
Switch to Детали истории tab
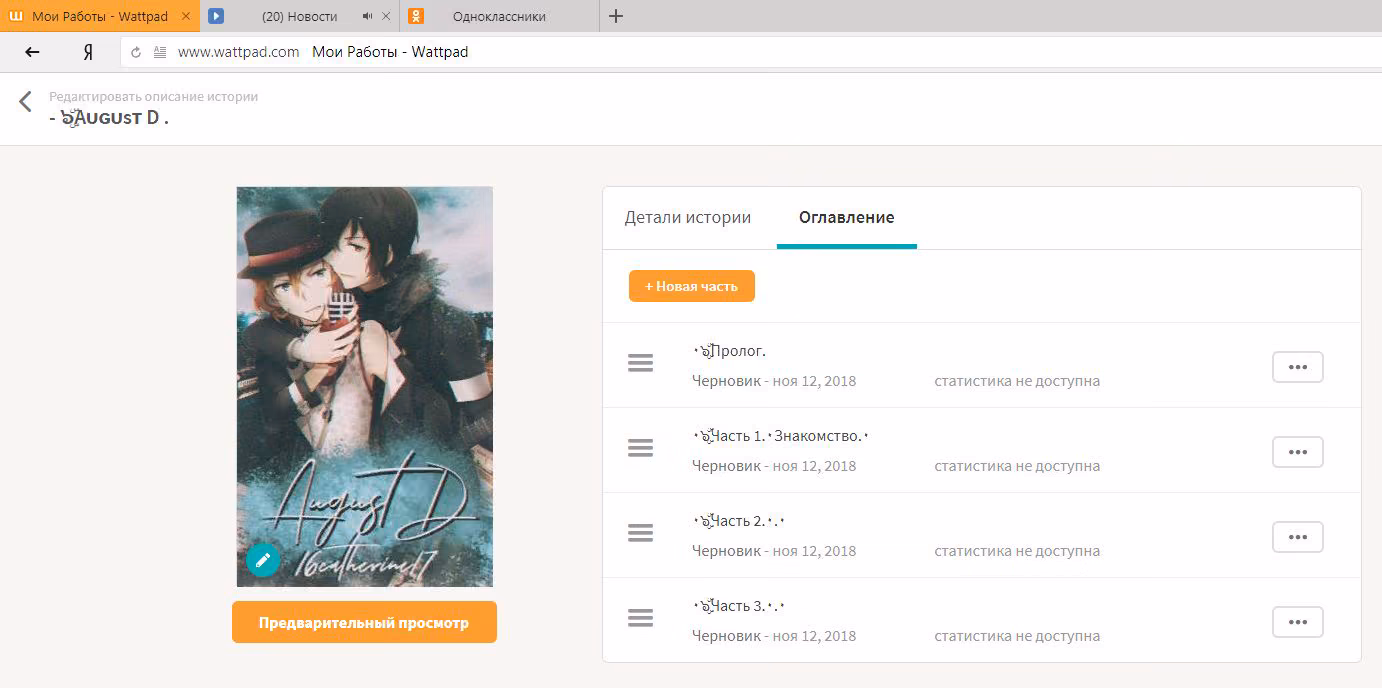pyautogui.click(x=688, y=217)
